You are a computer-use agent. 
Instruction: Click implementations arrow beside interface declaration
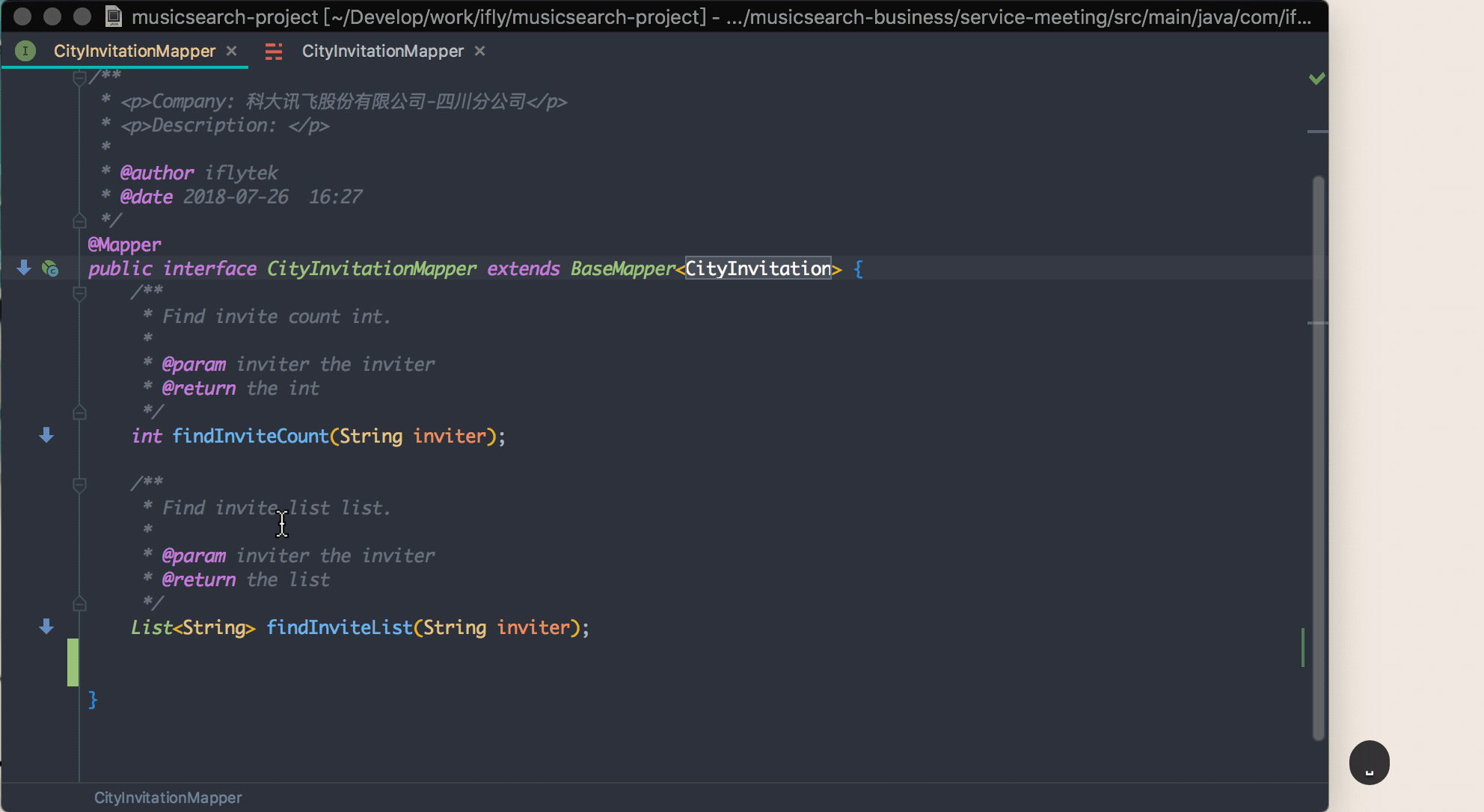coord(24,268)
